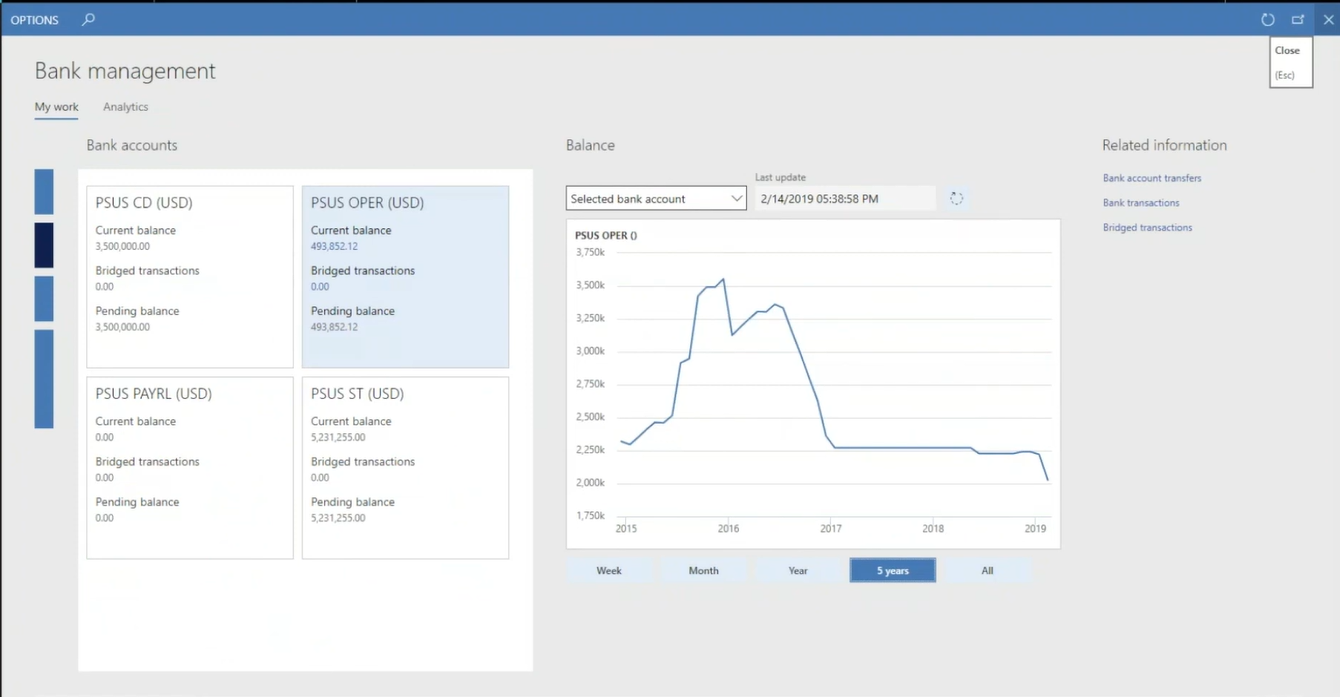Click PSUS OPER bridged transactions value 0.00

click(320, 287)
